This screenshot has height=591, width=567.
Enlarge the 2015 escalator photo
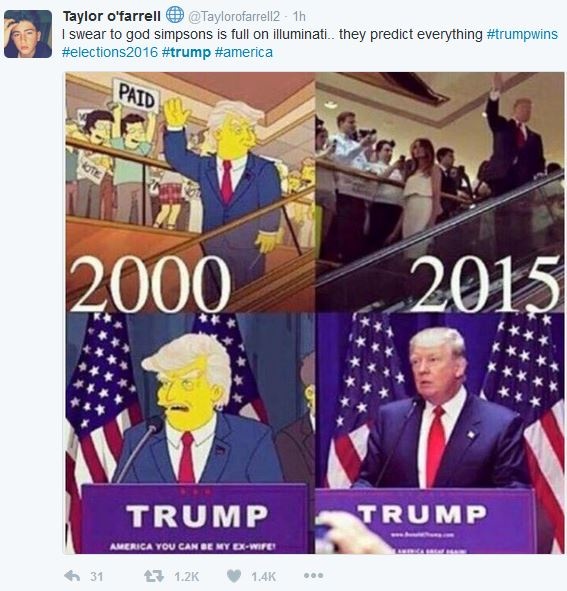click(x=440, y=192)
